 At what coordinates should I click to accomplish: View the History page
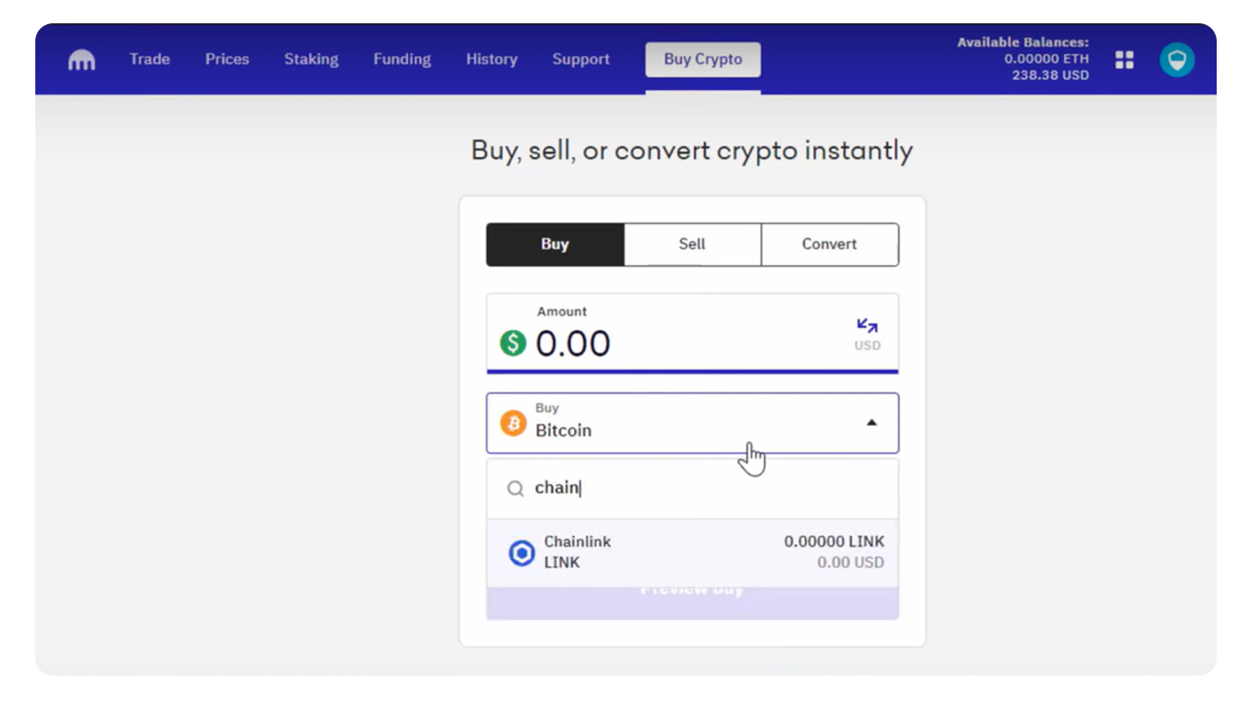(x=492, y=59)
